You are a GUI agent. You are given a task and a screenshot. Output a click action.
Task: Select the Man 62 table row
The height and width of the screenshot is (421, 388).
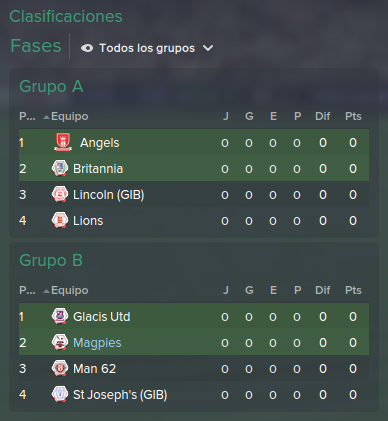click(194, 368)
